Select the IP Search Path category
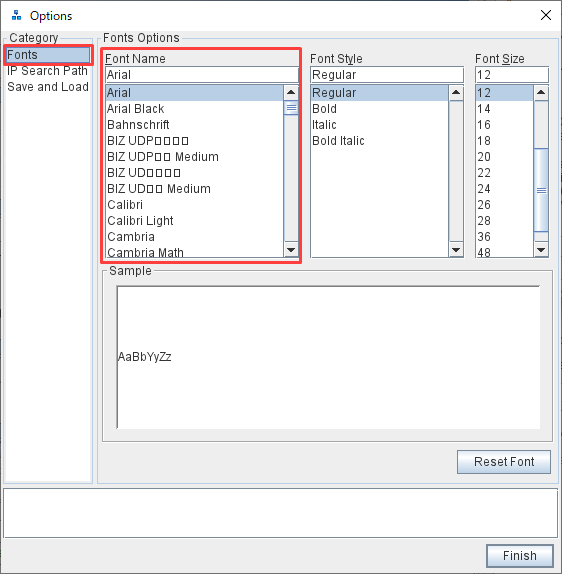 pyautogui.click(x=48, y=71)
